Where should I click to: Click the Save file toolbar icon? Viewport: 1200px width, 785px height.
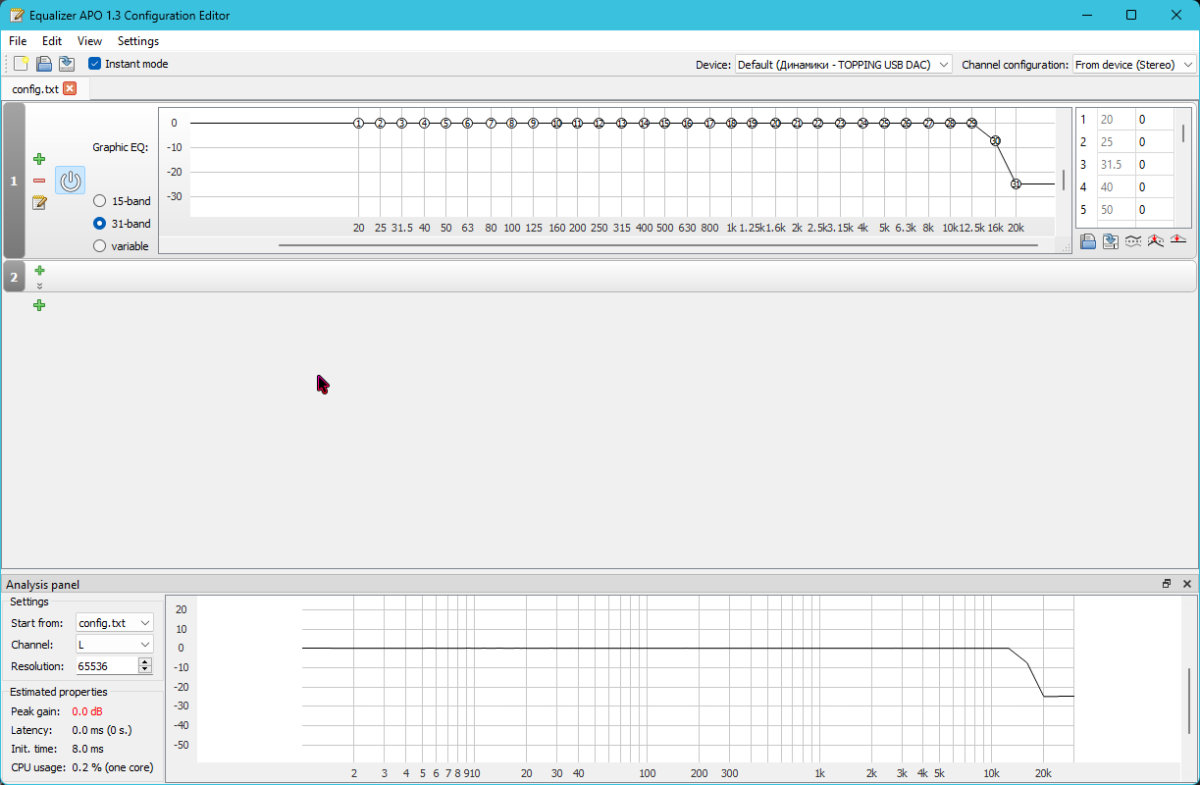[x=66, y=64]
